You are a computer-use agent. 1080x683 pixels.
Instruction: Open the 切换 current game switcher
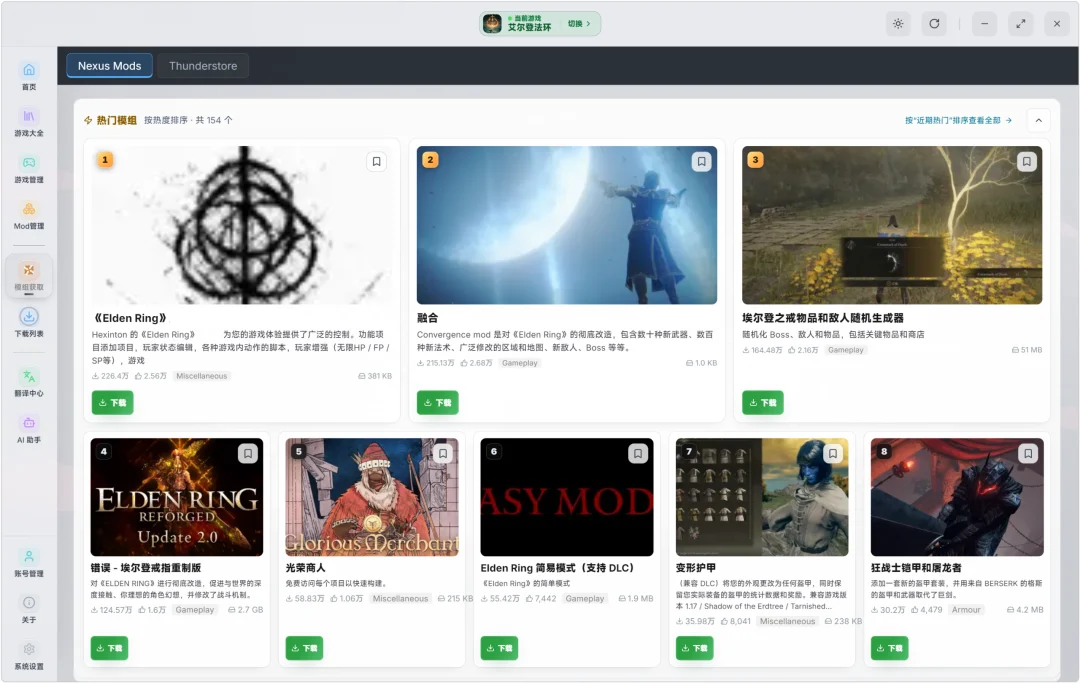point(579,23)
